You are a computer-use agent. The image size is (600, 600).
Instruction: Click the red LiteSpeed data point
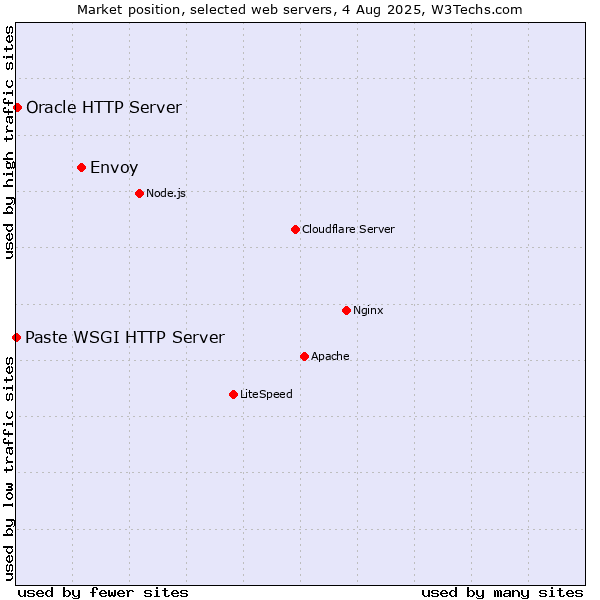click(x=234, y=395)
